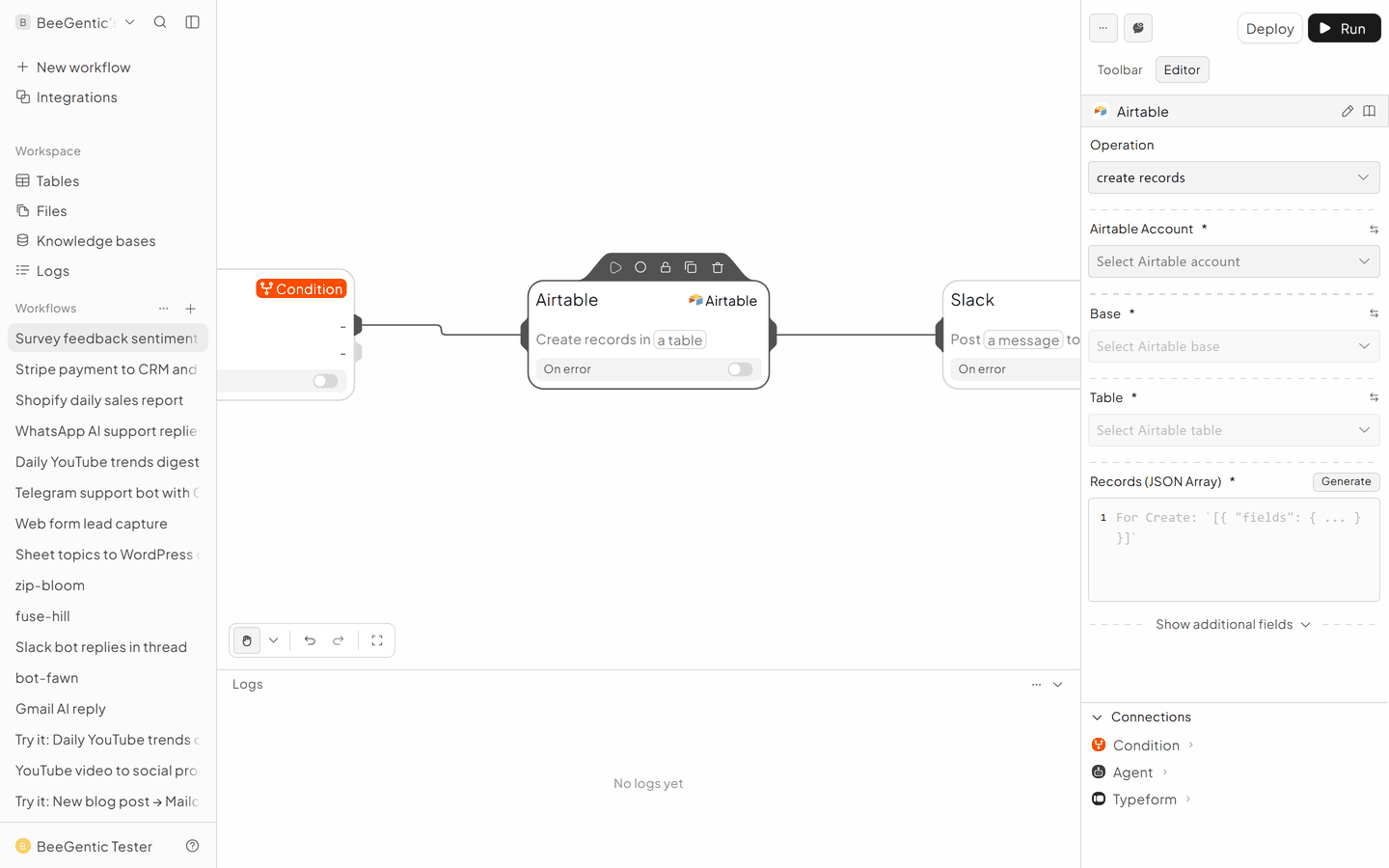Undo the last canvas action
The image size is (1389, 868).
tap(310, 640)
